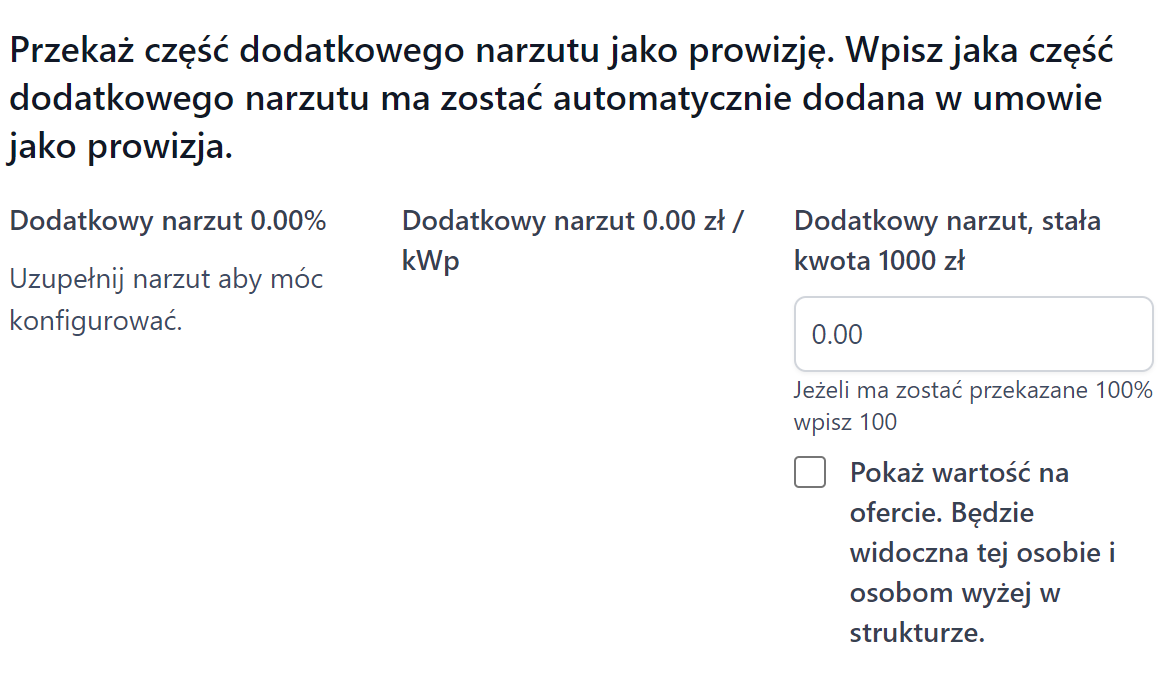Screen dimensions: 1174x693
Task: Click the word 'konfigurować.' in the hint
Action: click(x=96, y=322)
